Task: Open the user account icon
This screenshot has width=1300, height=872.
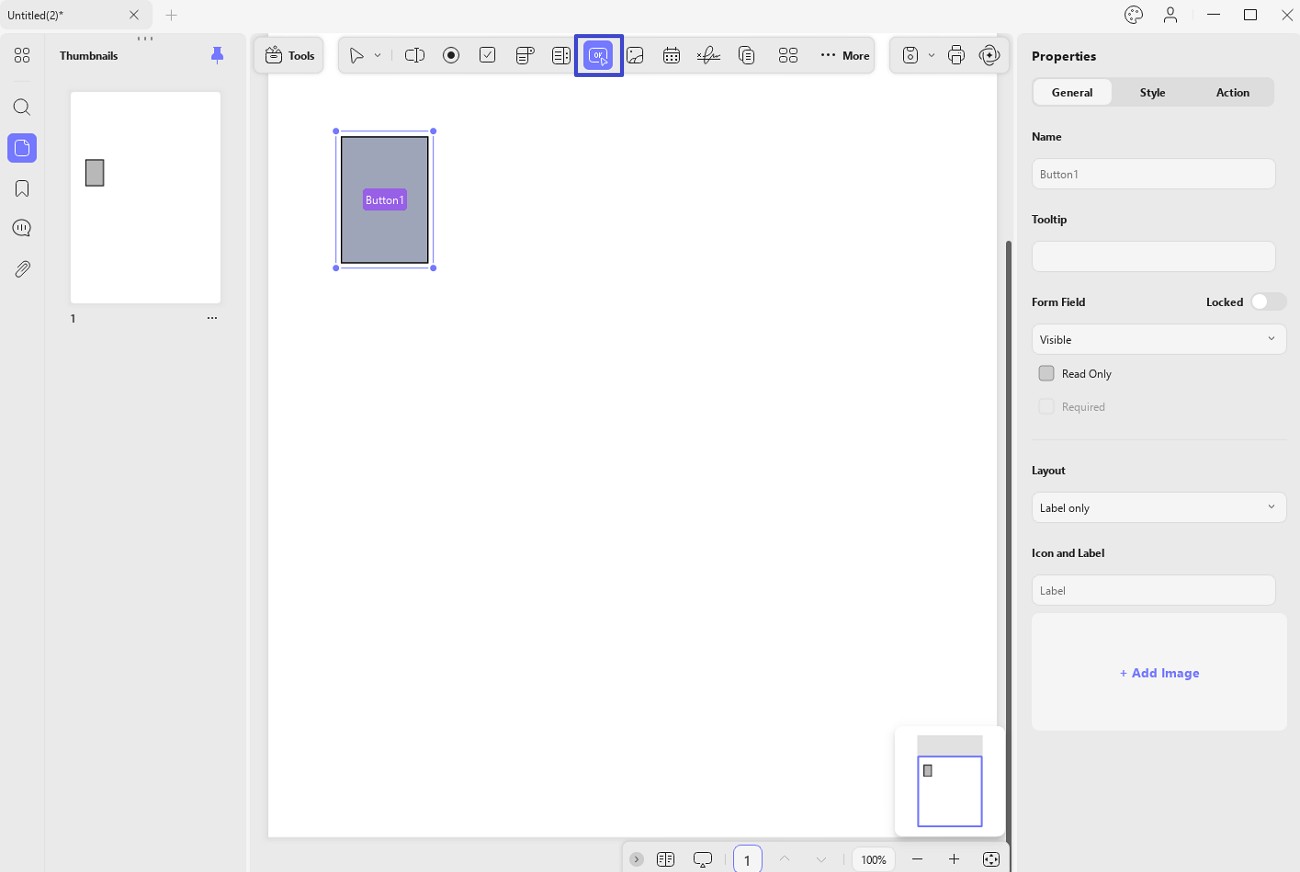Action: (x=1170, y=15)
